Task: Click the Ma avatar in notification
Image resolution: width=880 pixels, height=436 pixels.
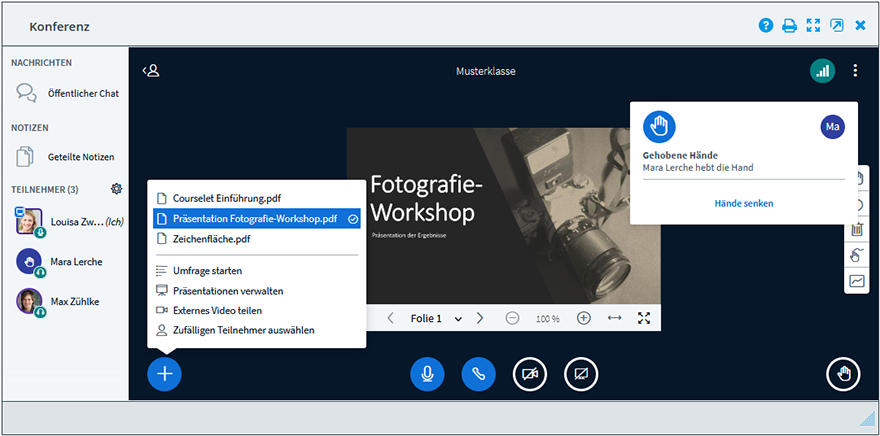Action: 832,127
